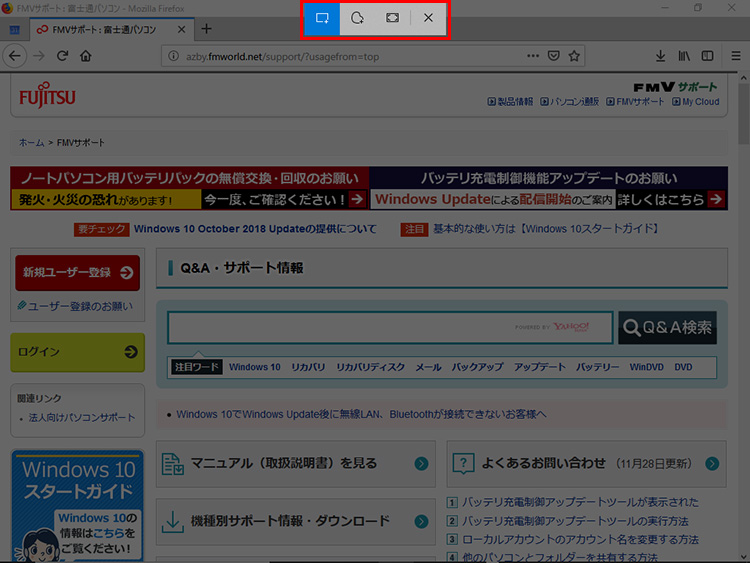Viewport: 750px width, 563px height.
Task: Click the Firefox reload button
Action: click(62, 56)
